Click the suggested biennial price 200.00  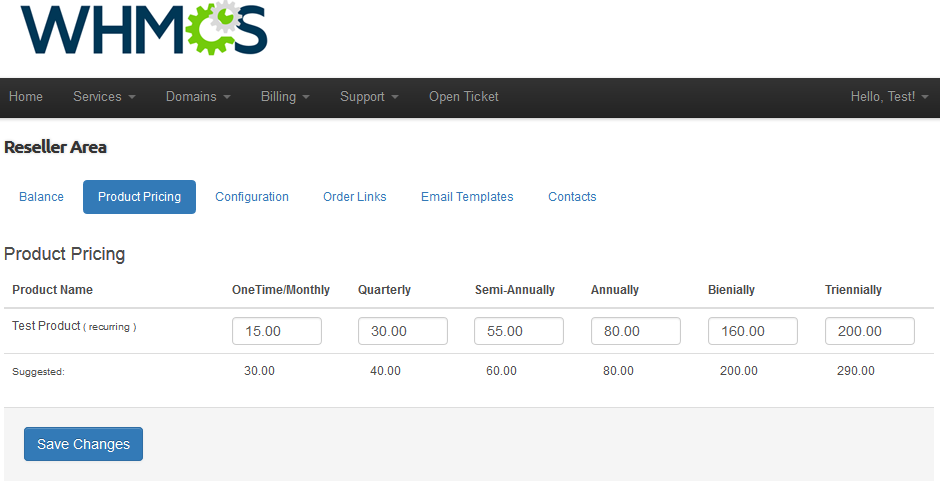[739, 371]
